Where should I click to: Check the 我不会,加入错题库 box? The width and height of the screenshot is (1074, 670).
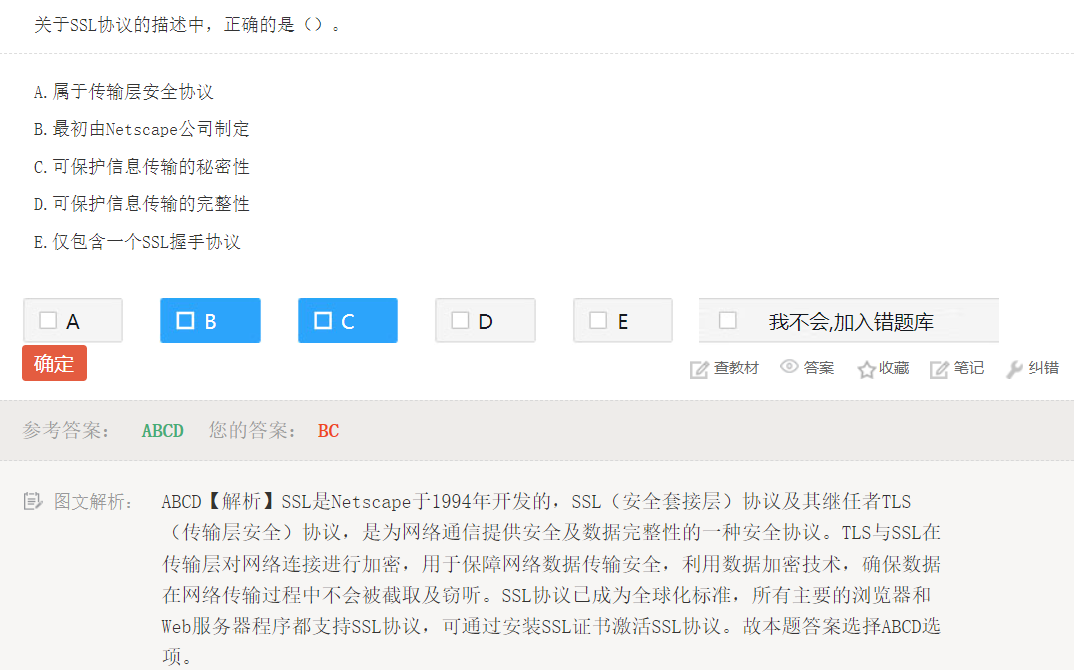[x=727, y=320]
